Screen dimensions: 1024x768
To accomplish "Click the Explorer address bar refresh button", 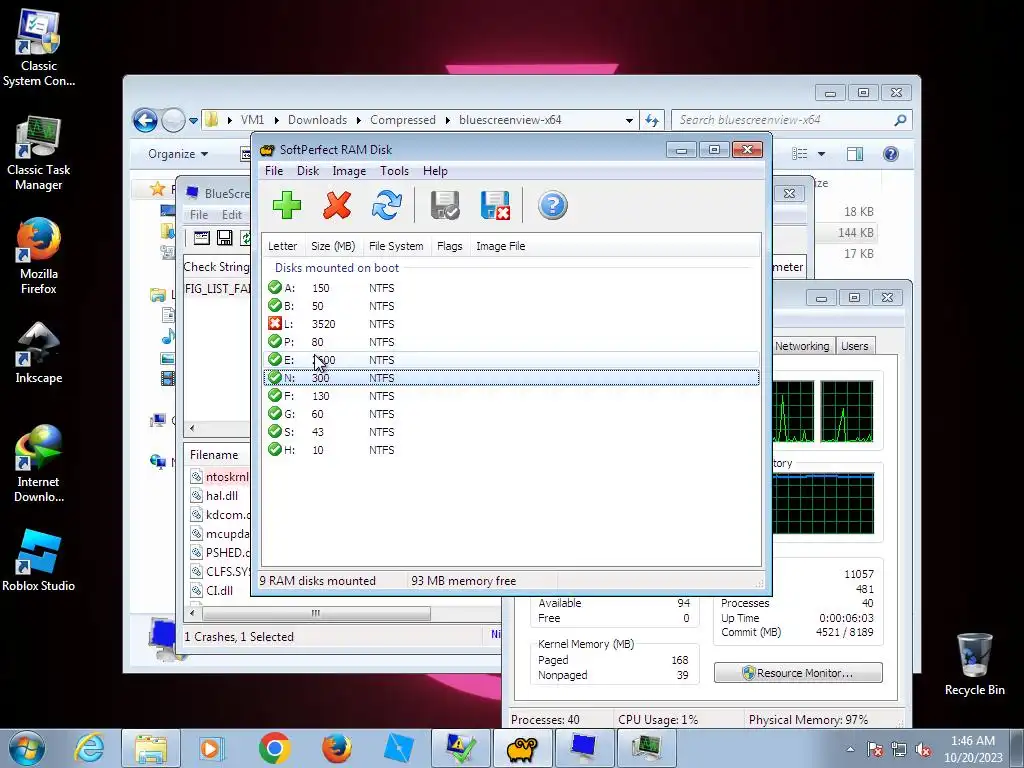I will (652, 120).
